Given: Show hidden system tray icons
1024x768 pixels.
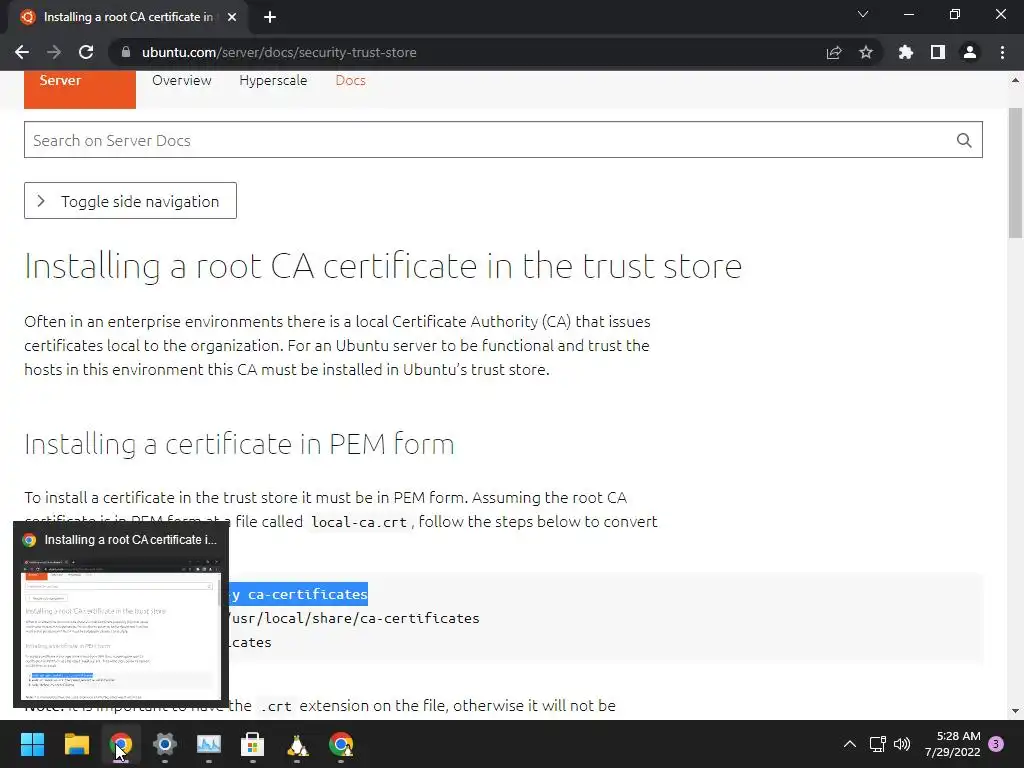Looking at the screenshot, I should (x=850, y=744).
